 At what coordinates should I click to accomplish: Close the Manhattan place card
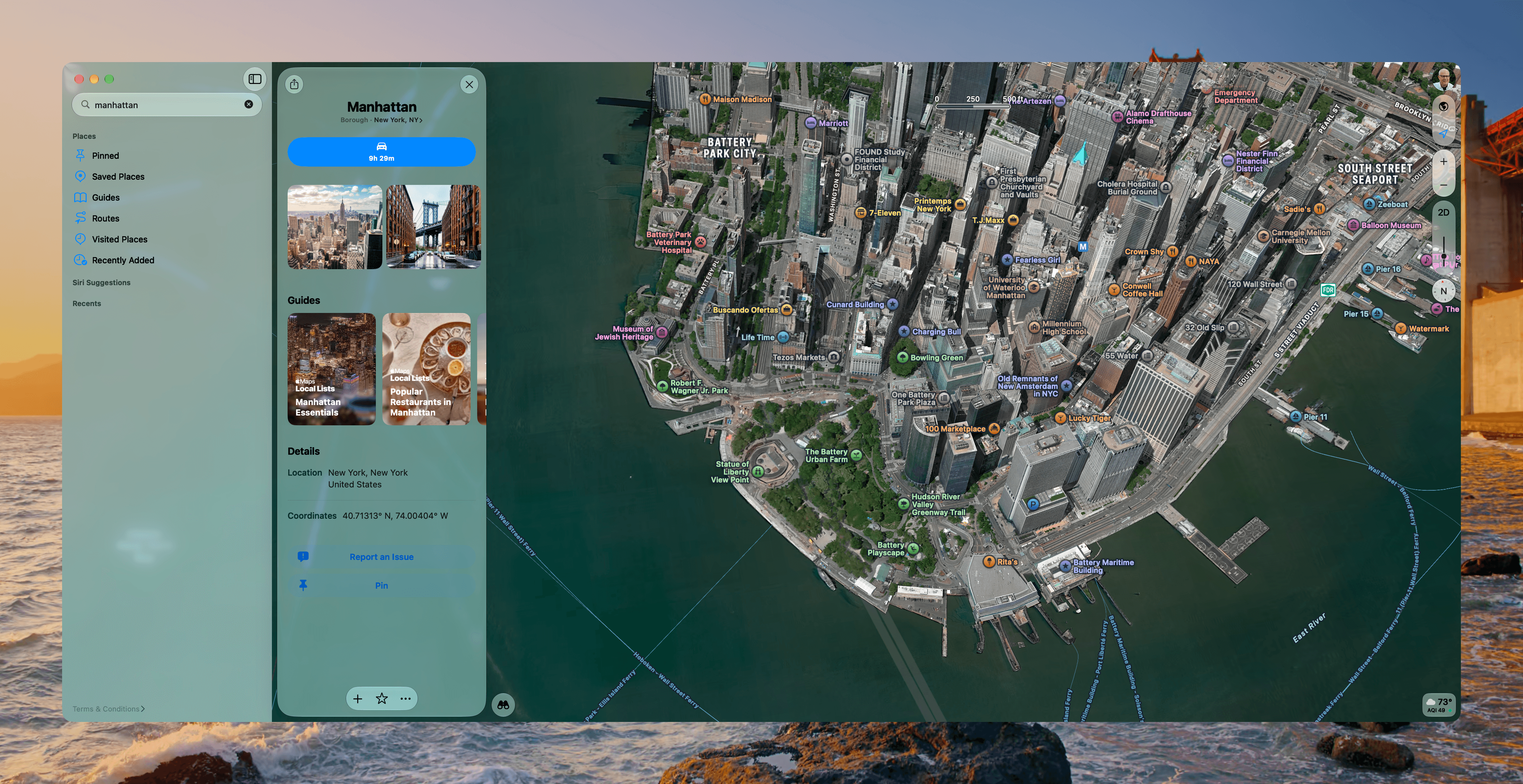coord(469,85)
